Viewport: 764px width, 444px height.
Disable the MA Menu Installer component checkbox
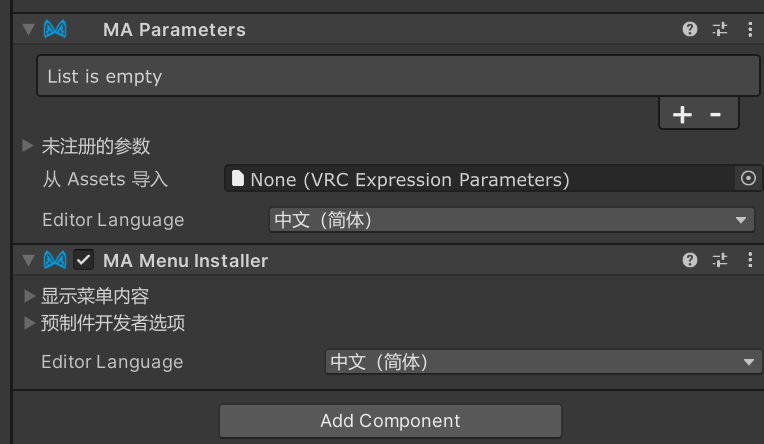pyautogui.click(x=84, y=261)
